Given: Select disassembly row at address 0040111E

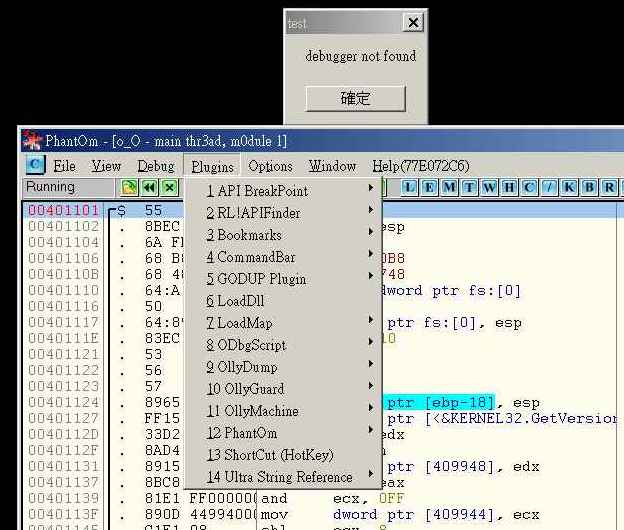Looking at the screenshot, I should pyautogui.click(x=64, y=338).
